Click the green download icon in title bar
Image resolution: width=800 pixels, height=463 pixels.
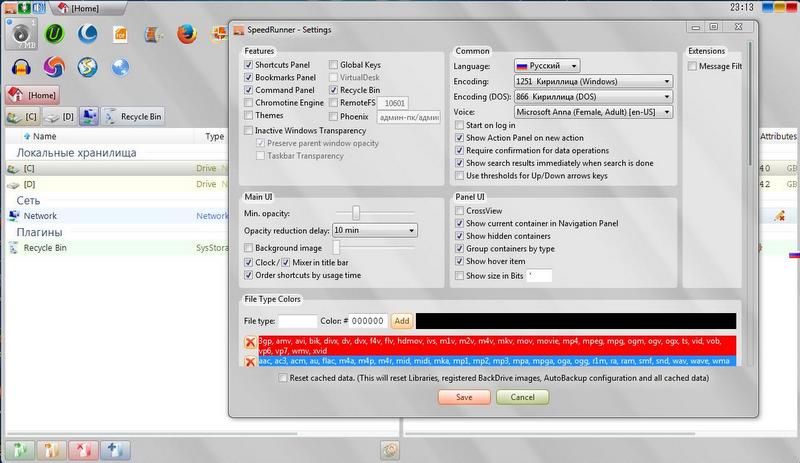click(24, 7)
